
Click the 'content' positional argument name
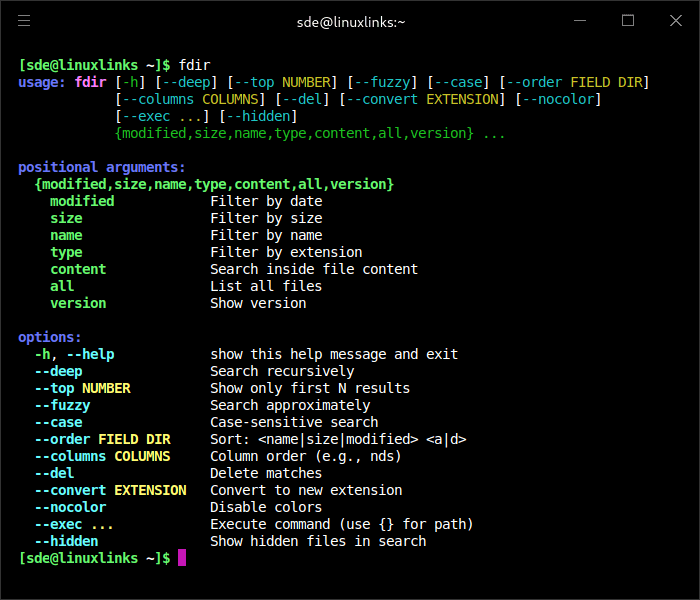click(78, 269)
